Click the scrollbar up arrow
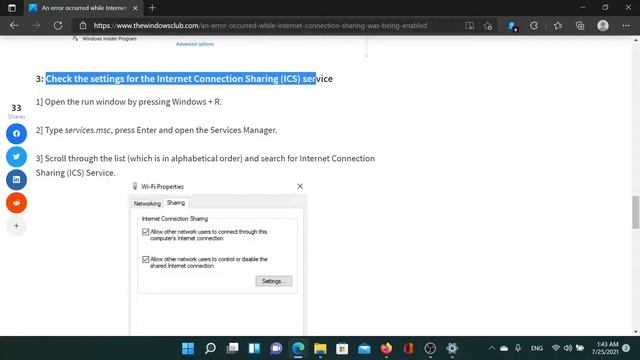Screen dimensions: 640x360 (x=636, y=40)
